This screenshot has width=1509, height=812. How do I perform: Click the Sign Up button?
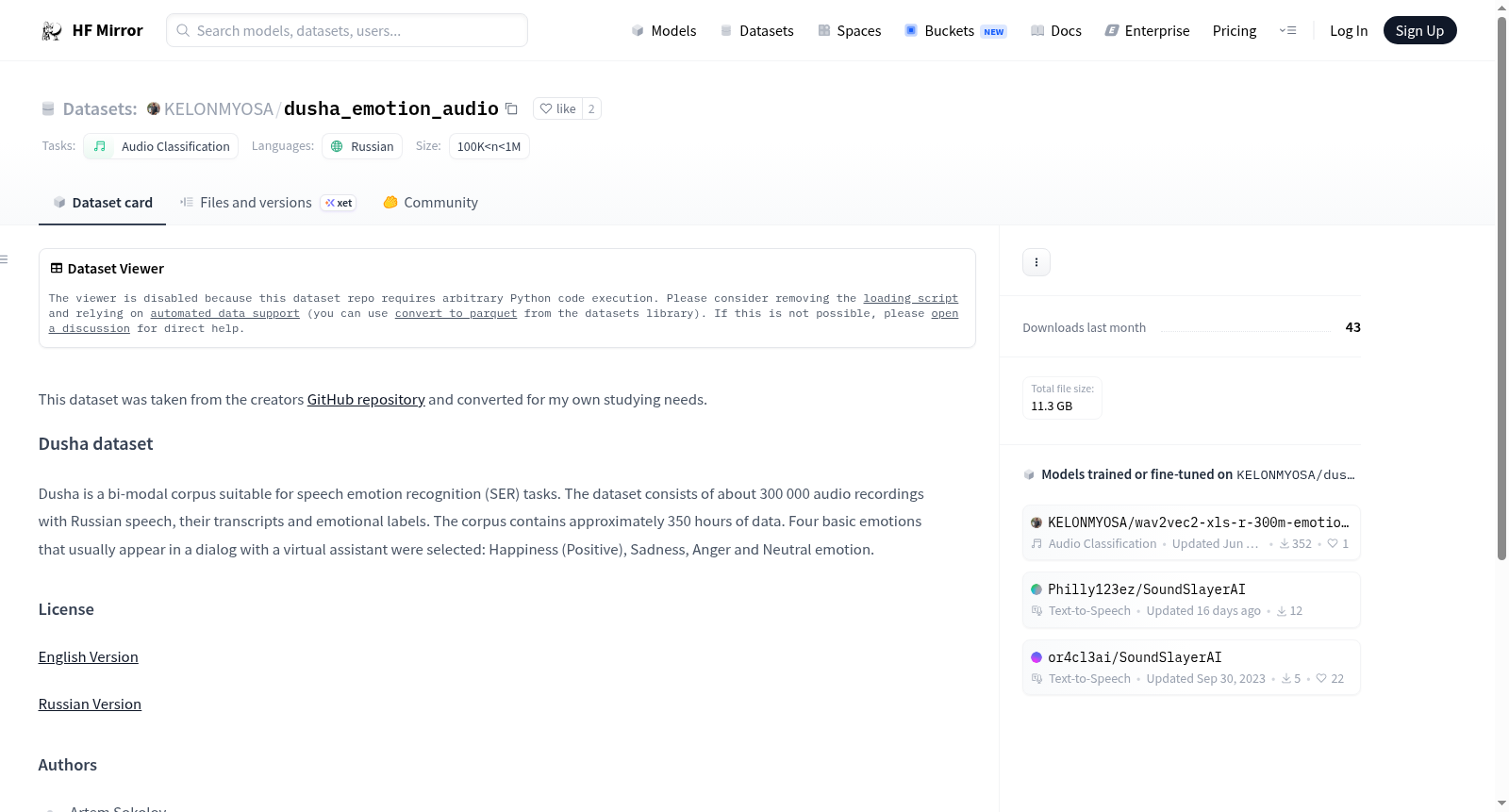pyautogui.click(x=1419, y=31)
